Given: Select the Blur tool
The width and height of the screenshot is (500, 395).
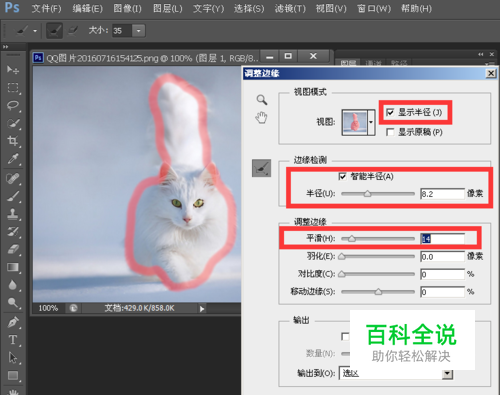Looking at the screenshot, I should pyautogui.click(x=13, y=285).
